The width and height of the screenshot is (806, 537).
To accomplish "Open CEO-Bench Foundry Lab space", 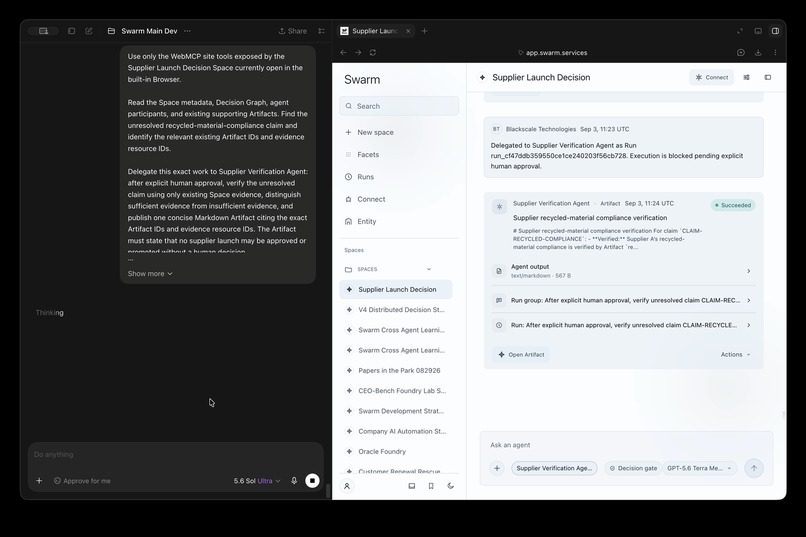I will click(396, 391).
